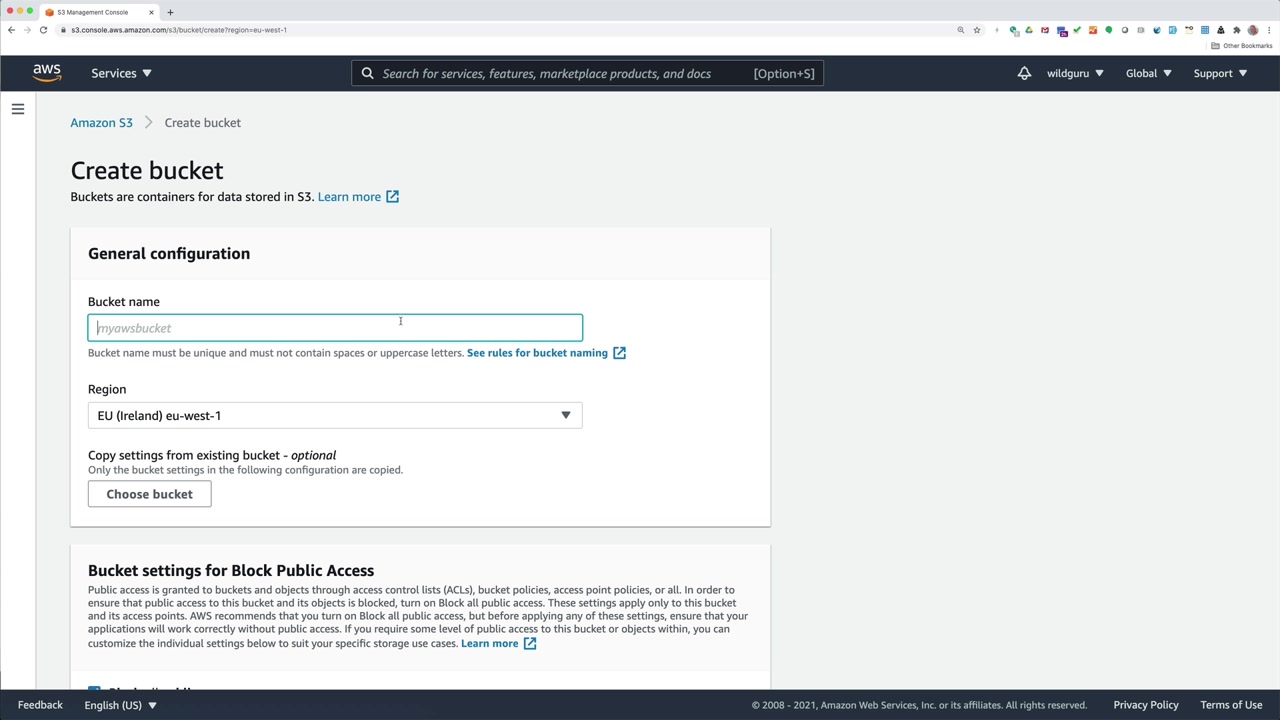Reload the page with the browser refresh icon
The height and width of the screenshot is (720, 1280).
coord(43,30)
